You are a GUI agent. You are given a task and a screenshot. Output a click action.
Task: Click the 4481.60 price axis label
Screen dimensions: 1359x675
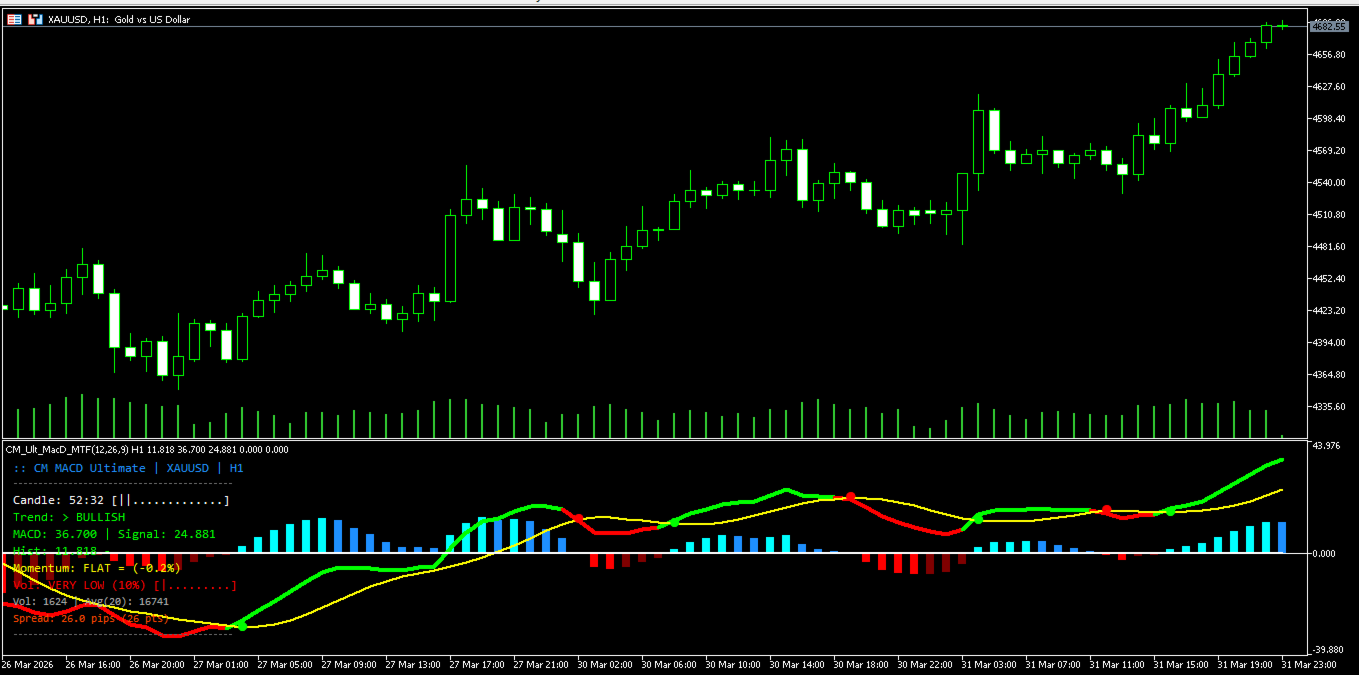1331,247
